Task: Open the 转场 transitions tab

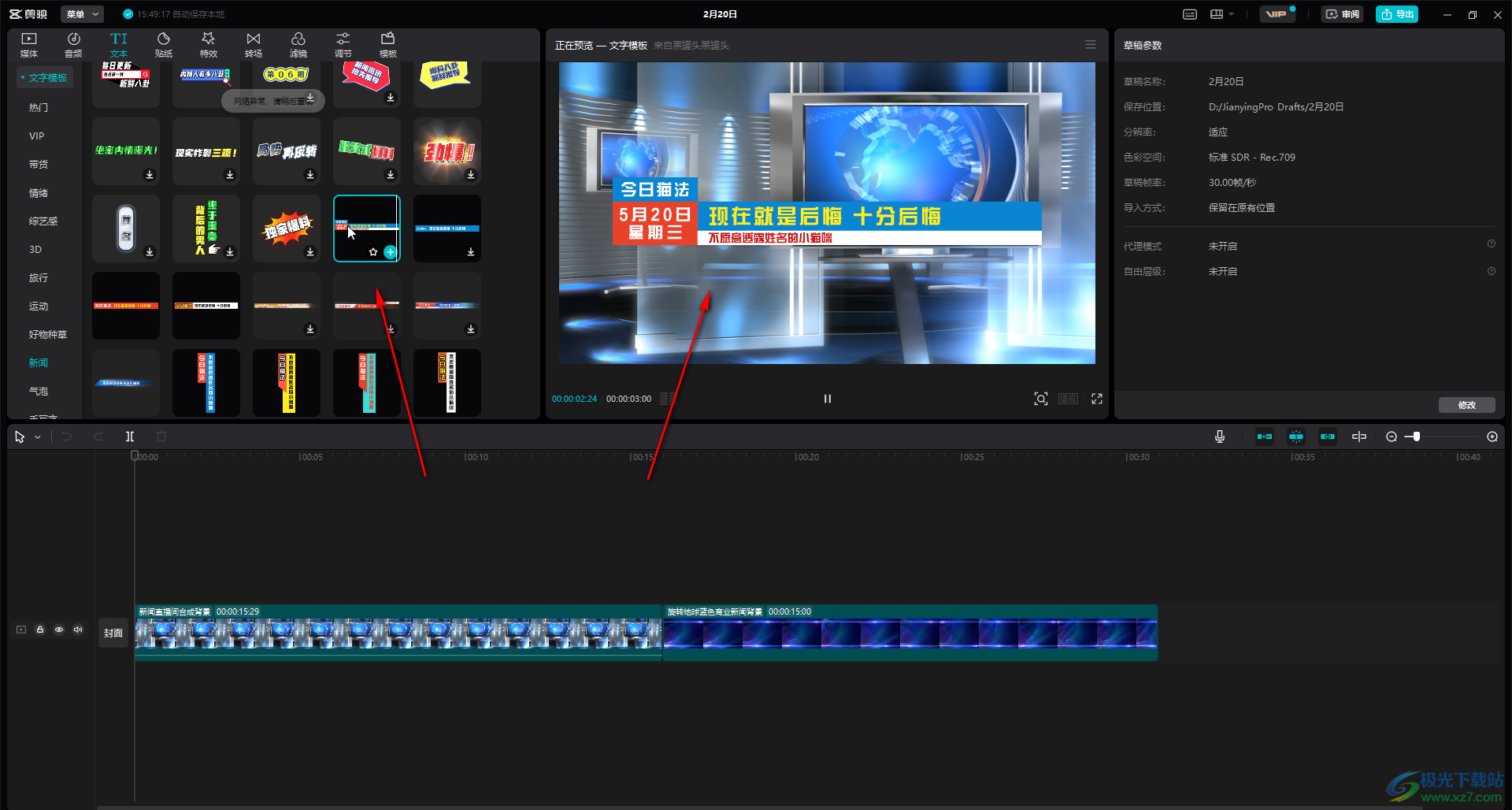Action: [x=254, y=45]
